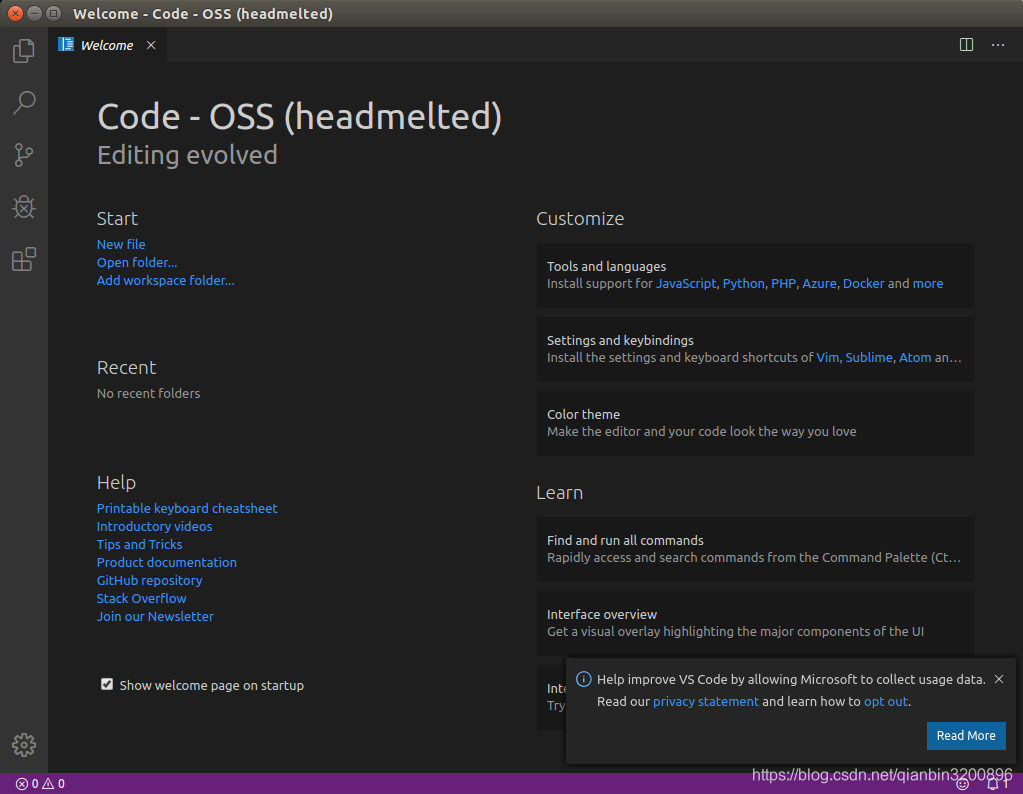1023x794 pixels.
Task: Minimize the Code - OSS window
Action: [35, 13]
